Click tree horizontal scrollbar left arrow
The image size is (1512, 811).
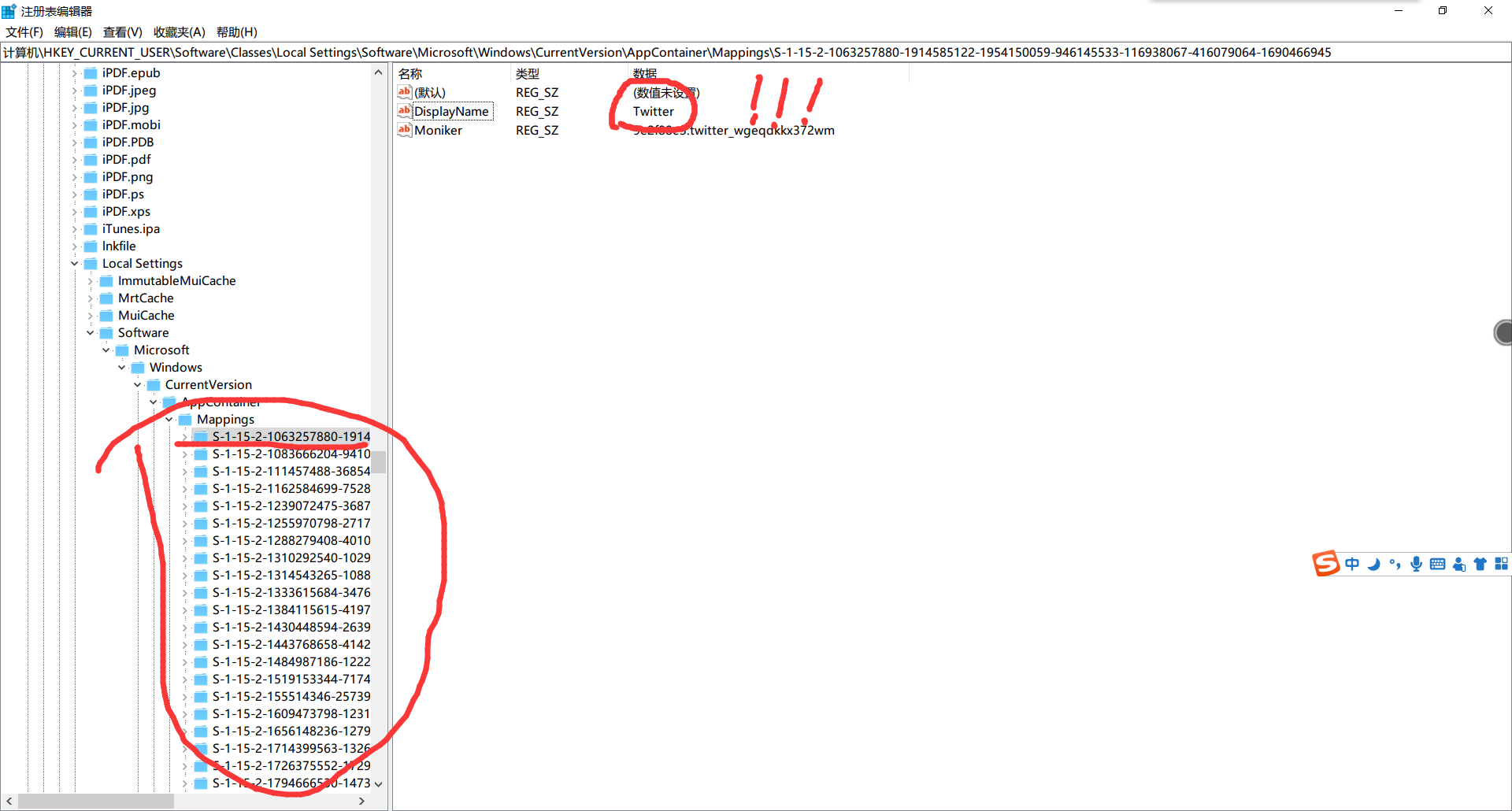pos(9,801)
